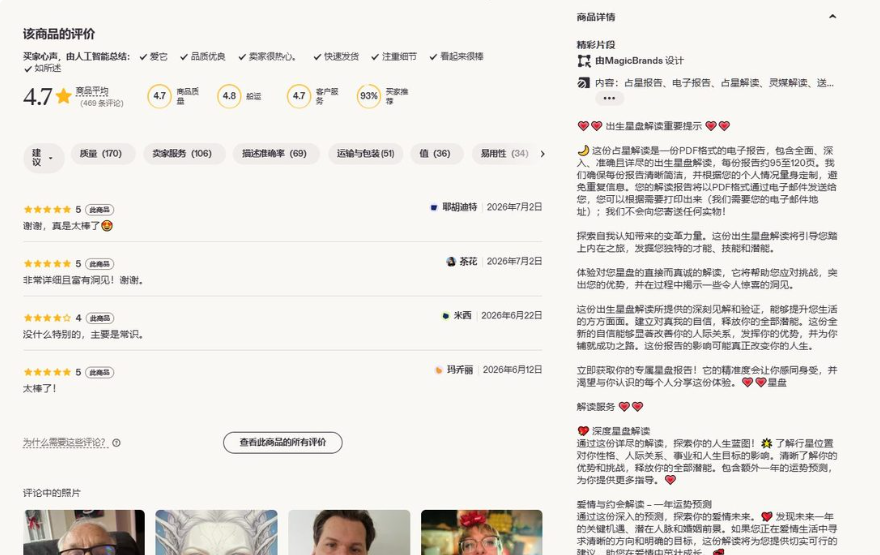Filter reviews by 易用性 (34)

coord(504,154)
